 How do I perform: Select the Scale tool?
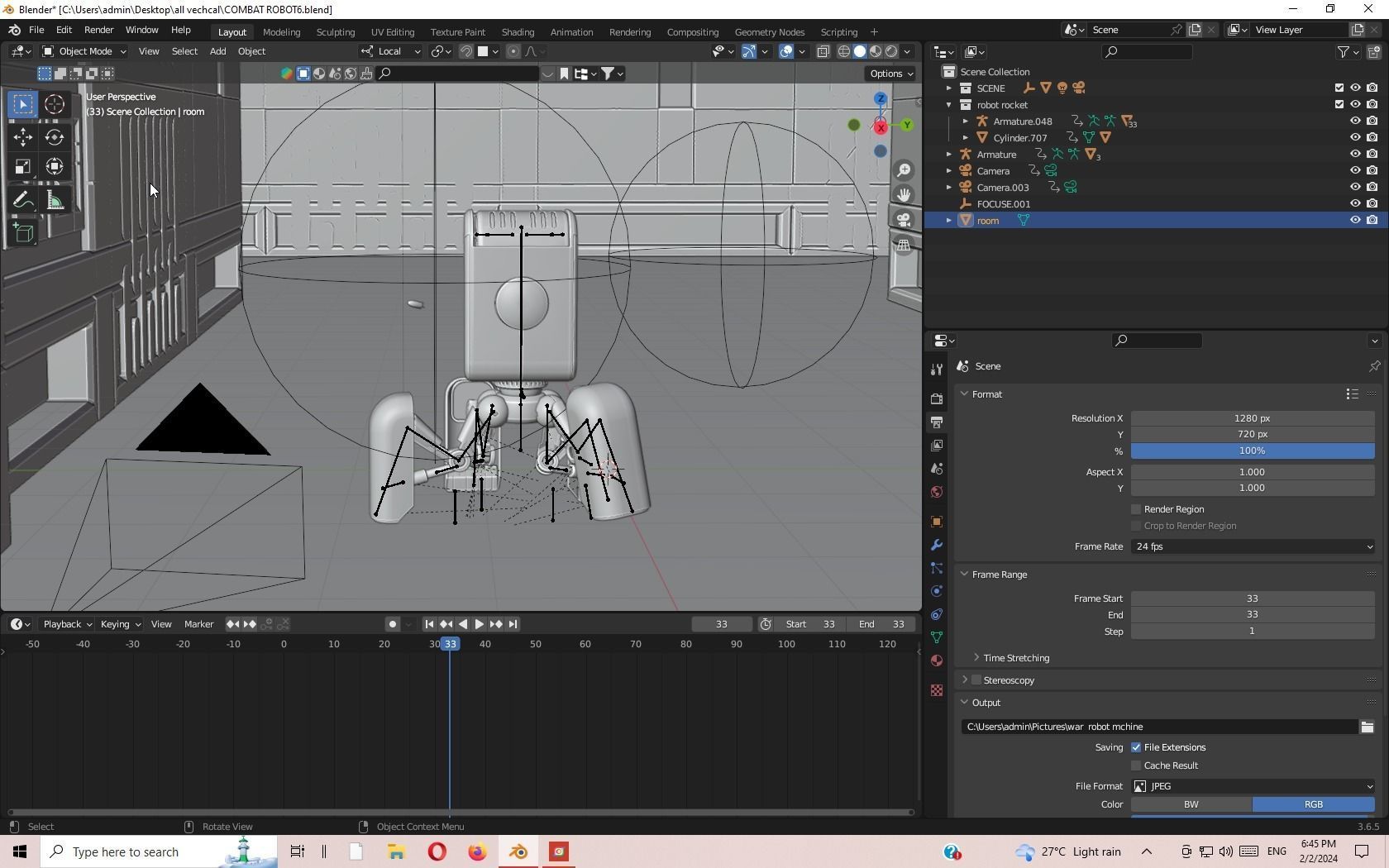point(23,167)
